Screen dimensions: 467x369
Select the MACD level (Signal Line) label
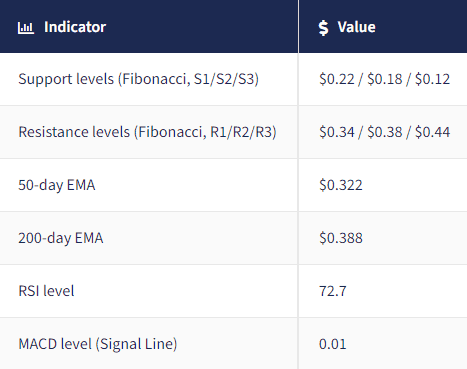click(x=98, y=344)
